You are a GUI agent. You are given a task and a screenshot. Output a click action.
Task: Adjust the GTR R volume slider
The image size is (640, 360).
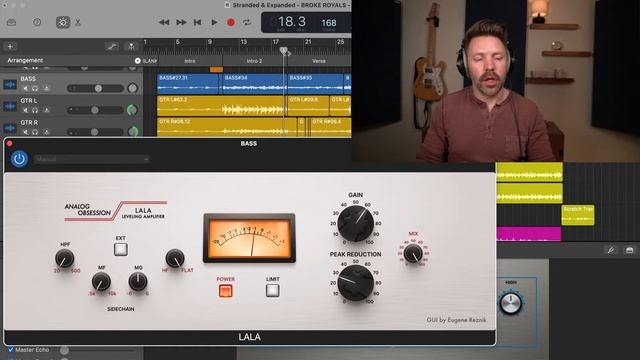coord(95,132)
